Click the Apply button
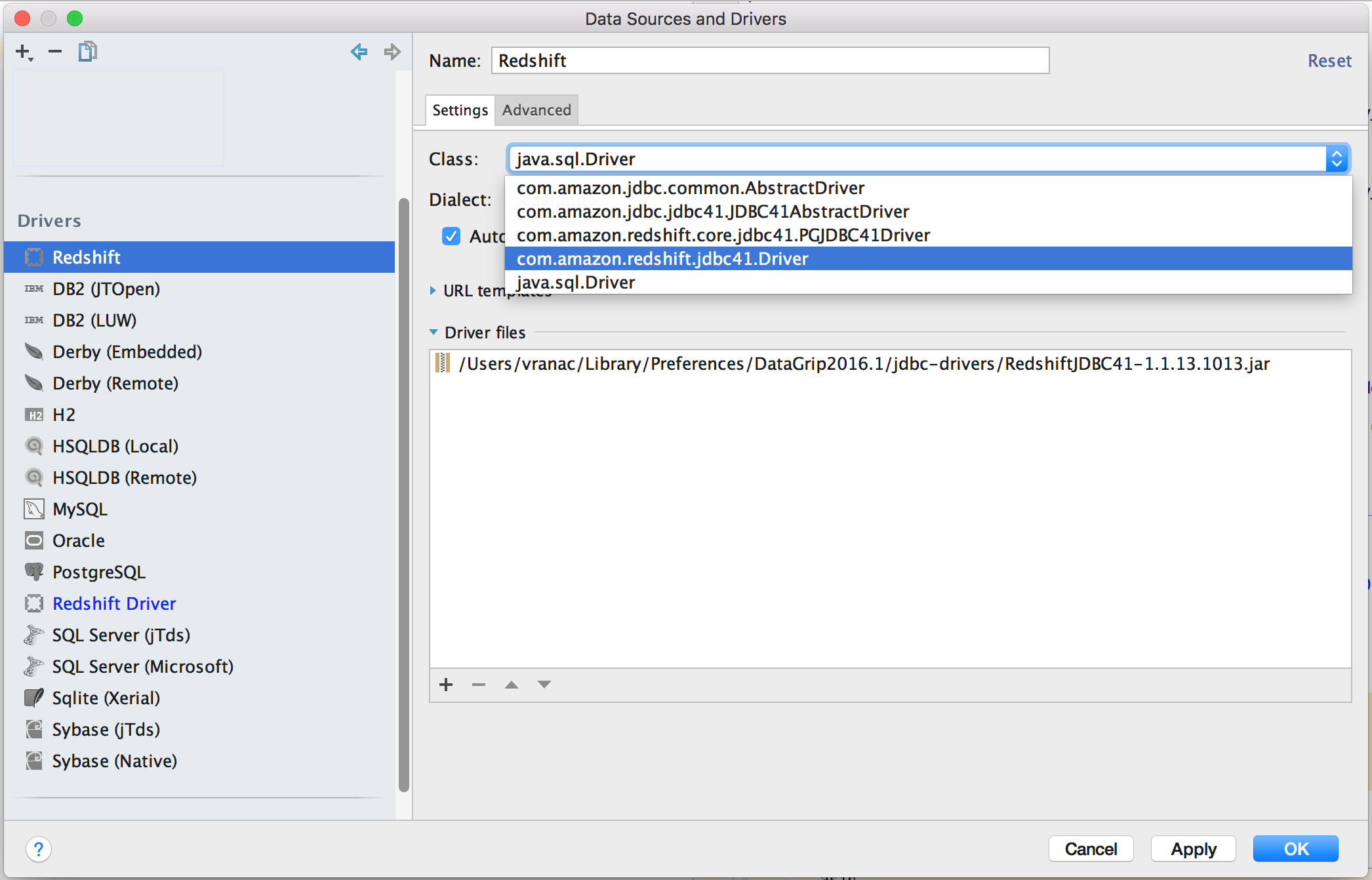This screenshot has width=1372, height=880. point(1194,849)
